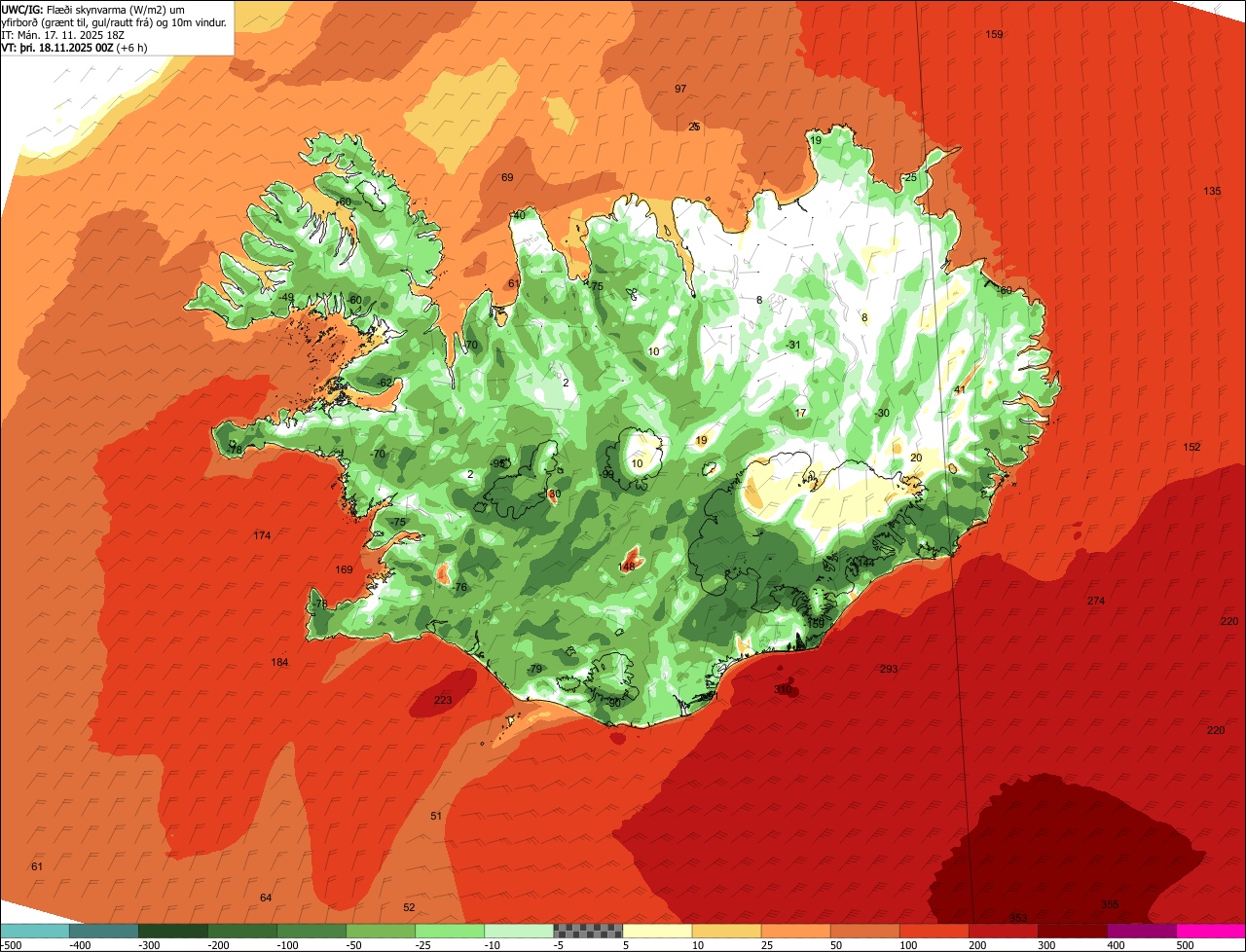Click the map value 184

pos(280,663)
